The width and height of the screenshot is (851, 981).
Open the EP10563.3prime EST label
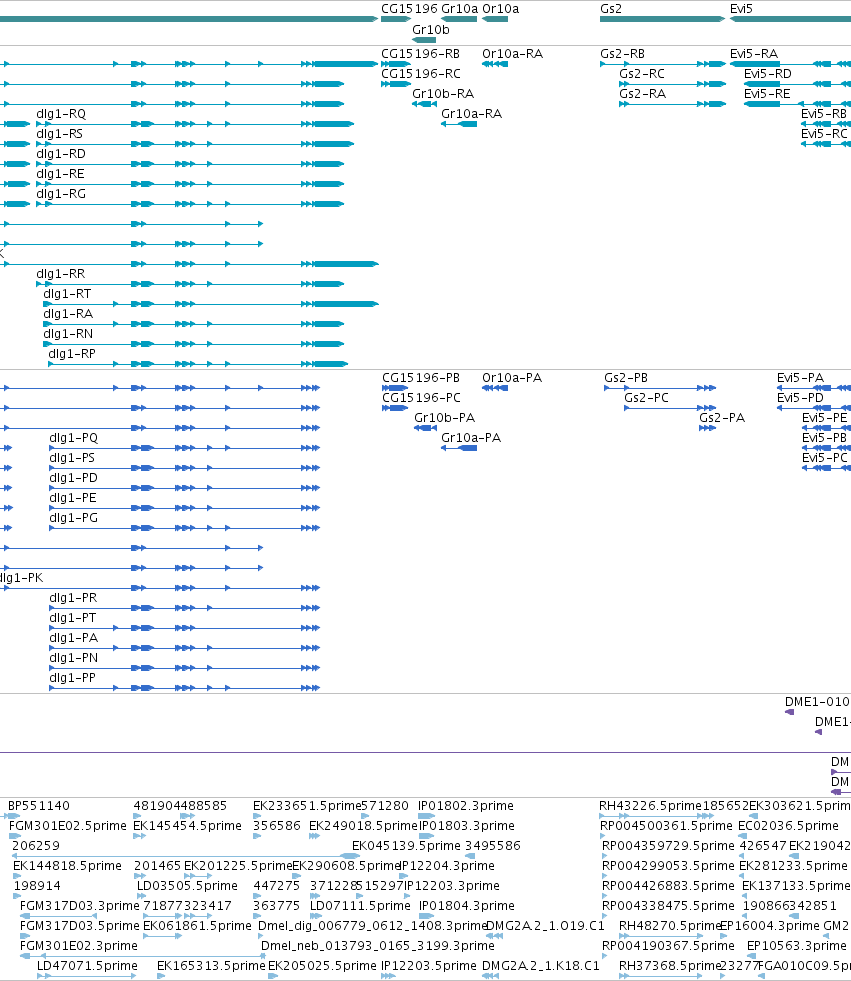coord(797,946)
